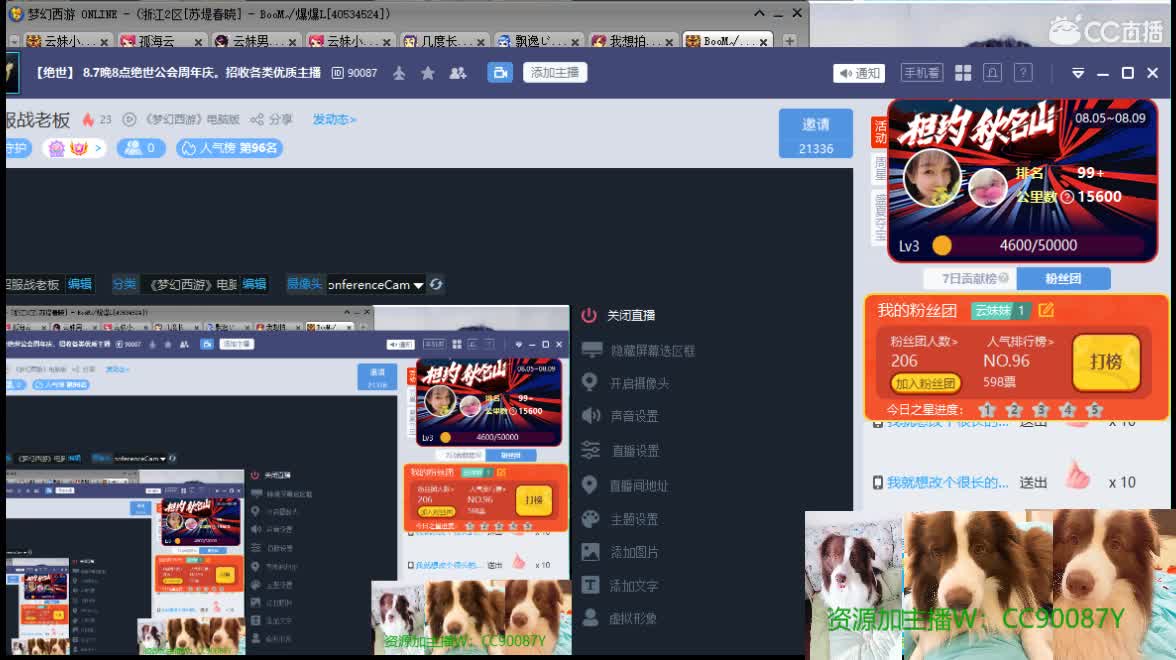Collapse the game window with the caret
This screenshot has height=660, width=1176.
759,13
